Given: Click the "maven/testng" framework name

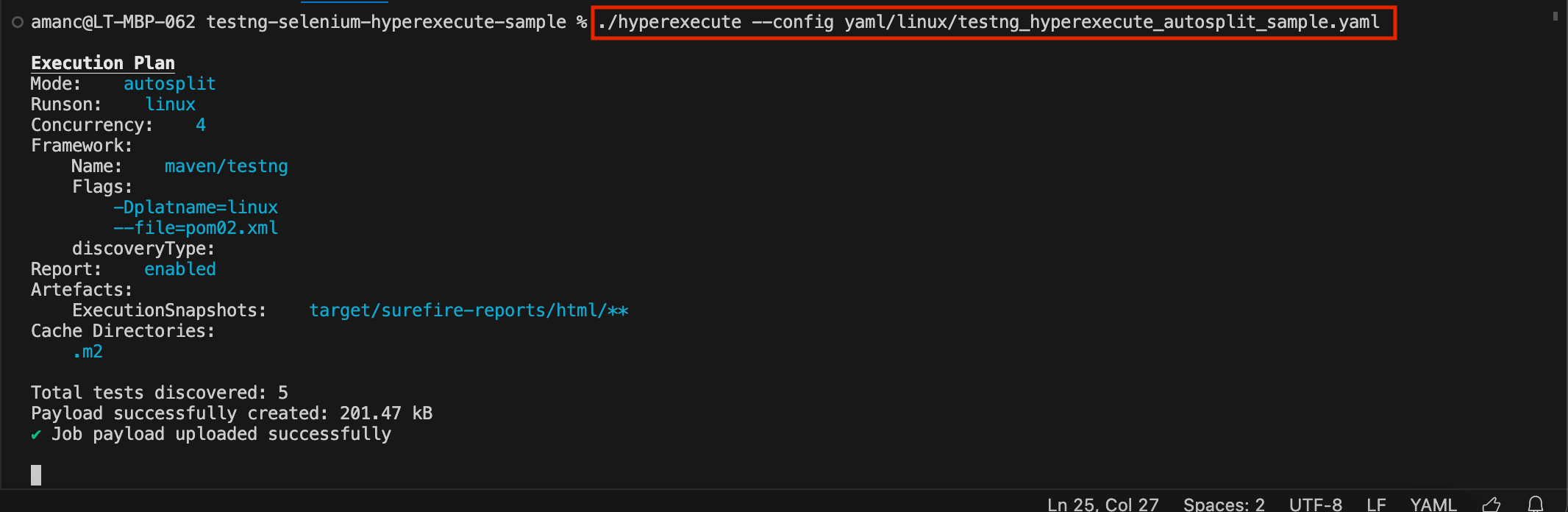Looking at the screenshot, I should (226, 166).
